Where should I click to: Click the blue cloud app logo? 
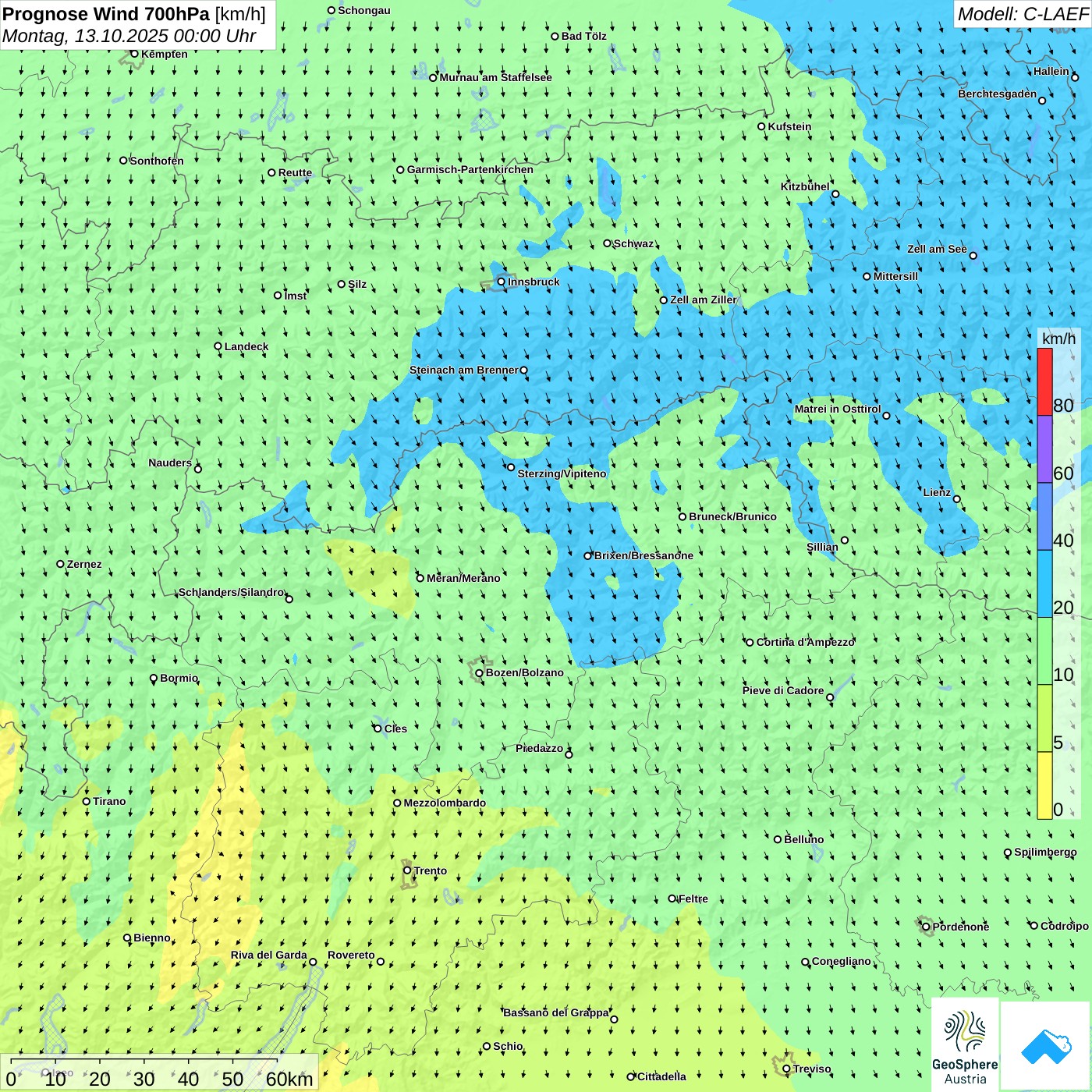[x=1046, y=1046]
